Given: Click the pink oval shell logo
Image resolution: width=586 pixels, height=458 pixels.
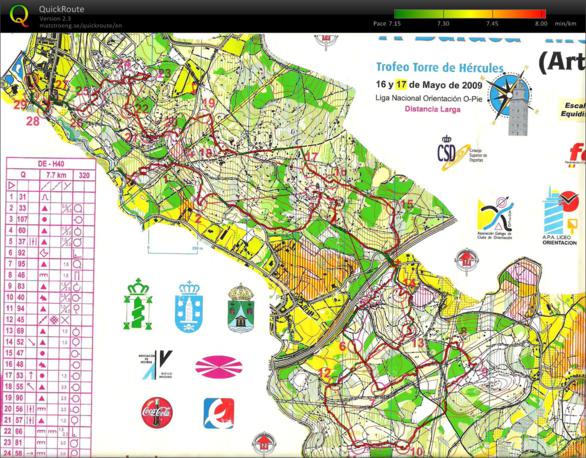Looking at the screenshot, I should click(219, 367).
